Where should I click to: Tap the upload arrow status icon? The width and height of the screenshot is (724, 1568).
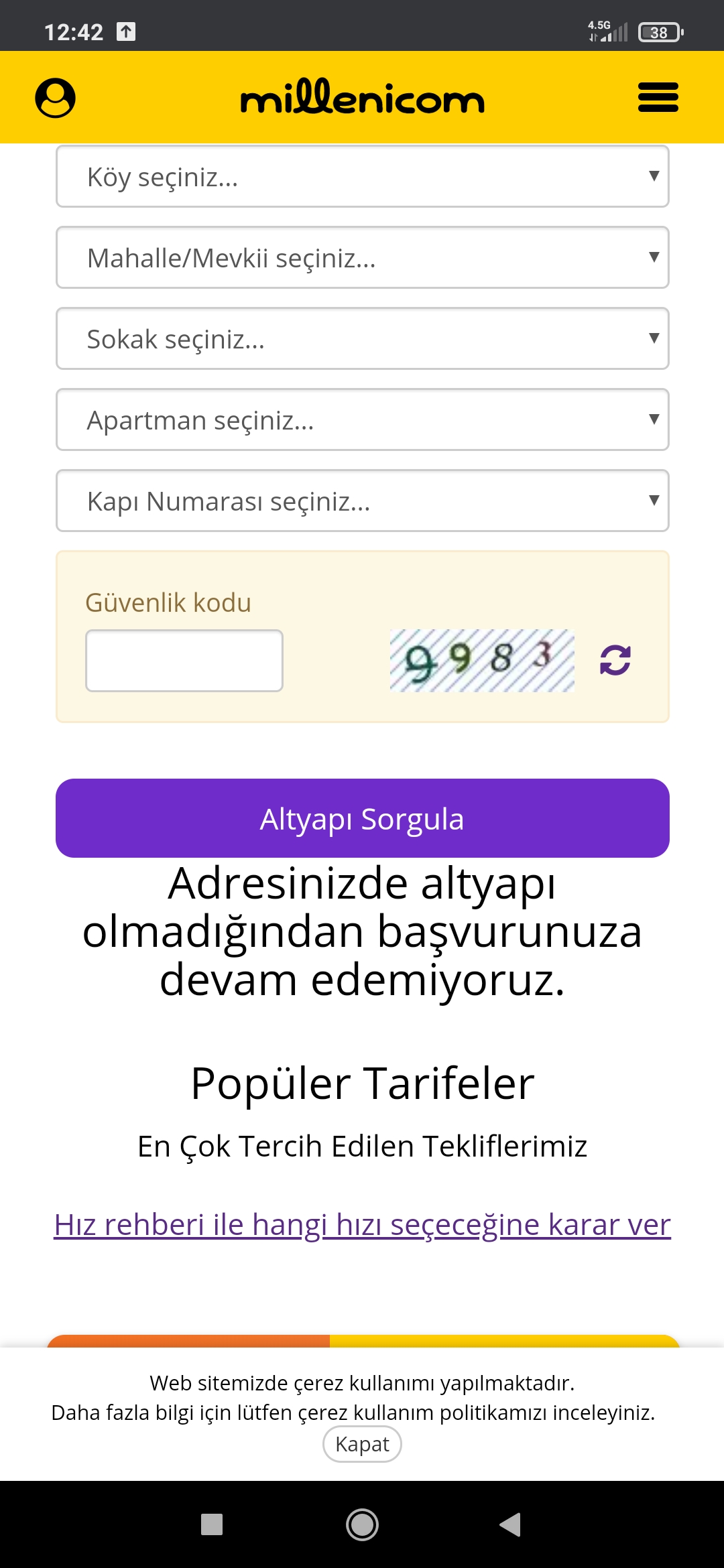click(x=126, y=31)
